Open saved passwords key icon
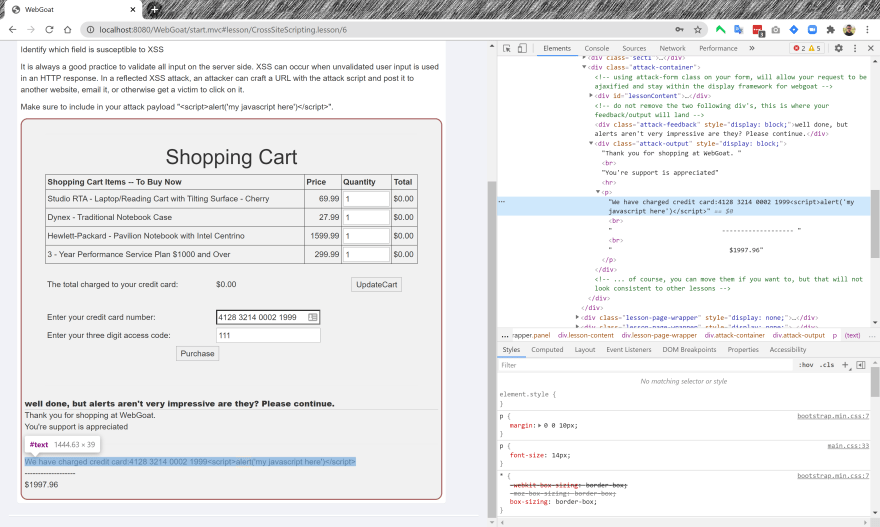The image size is (880, 527). pyautogui.click(x=679, y=30)
